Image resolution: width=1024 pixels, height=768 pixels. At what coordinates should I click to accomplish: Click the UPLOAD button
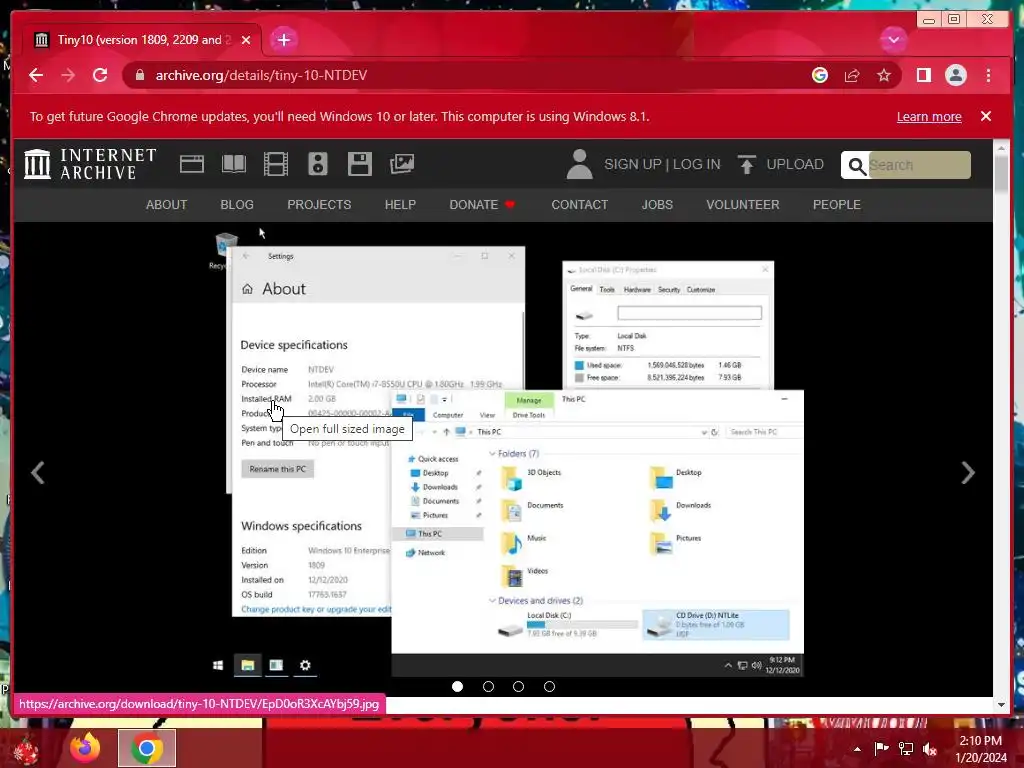pos(780,164)
